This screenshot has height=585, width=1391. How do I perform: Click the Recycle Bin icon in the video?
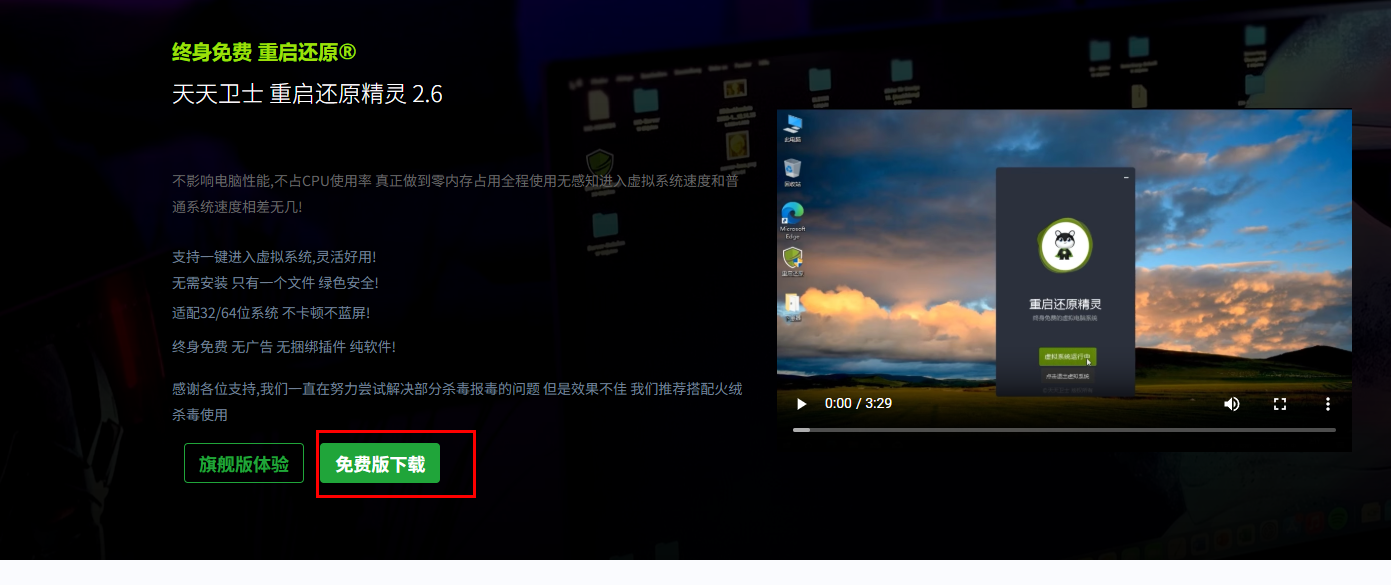click(x=793, y=171)
